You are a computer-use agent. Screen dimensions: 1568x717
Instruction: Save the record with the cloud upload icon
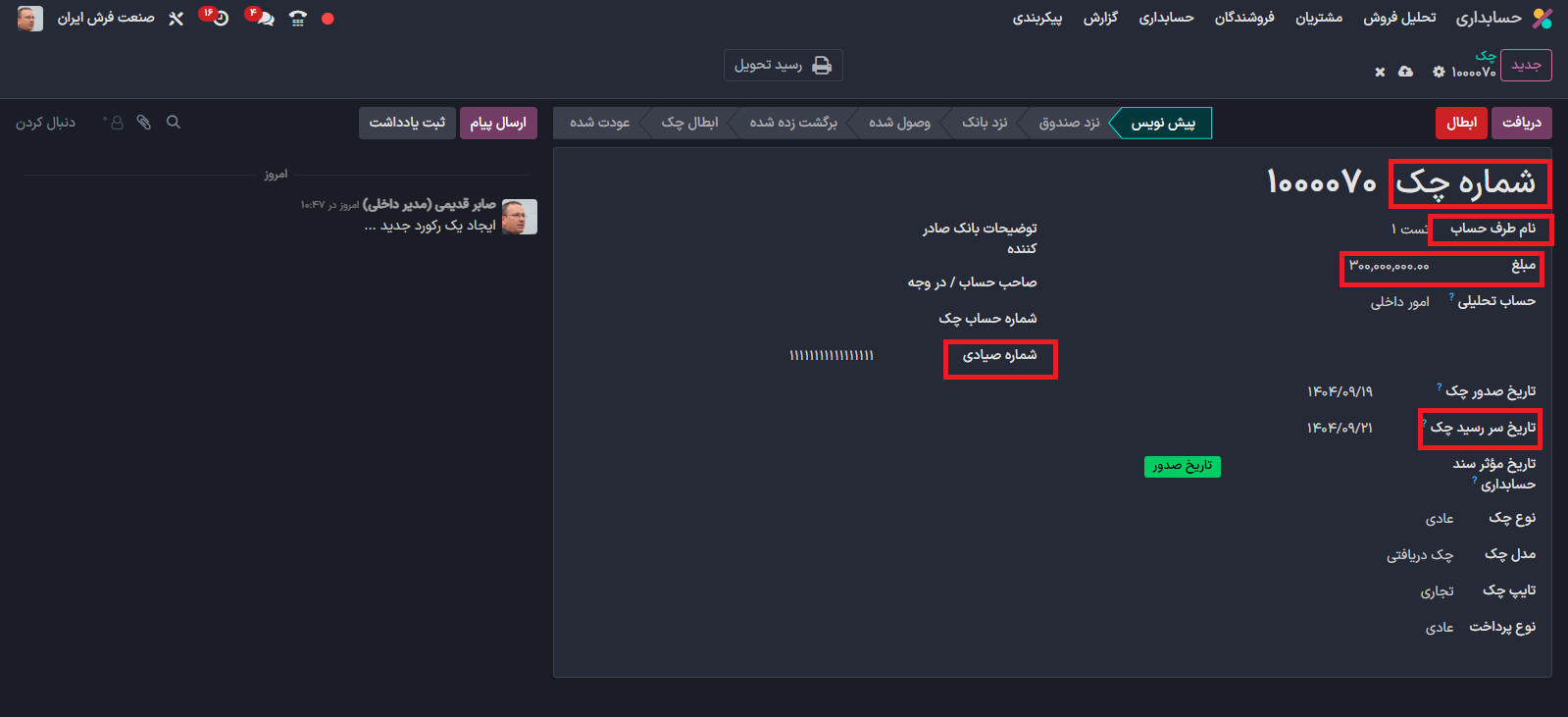pos(1405,72)
